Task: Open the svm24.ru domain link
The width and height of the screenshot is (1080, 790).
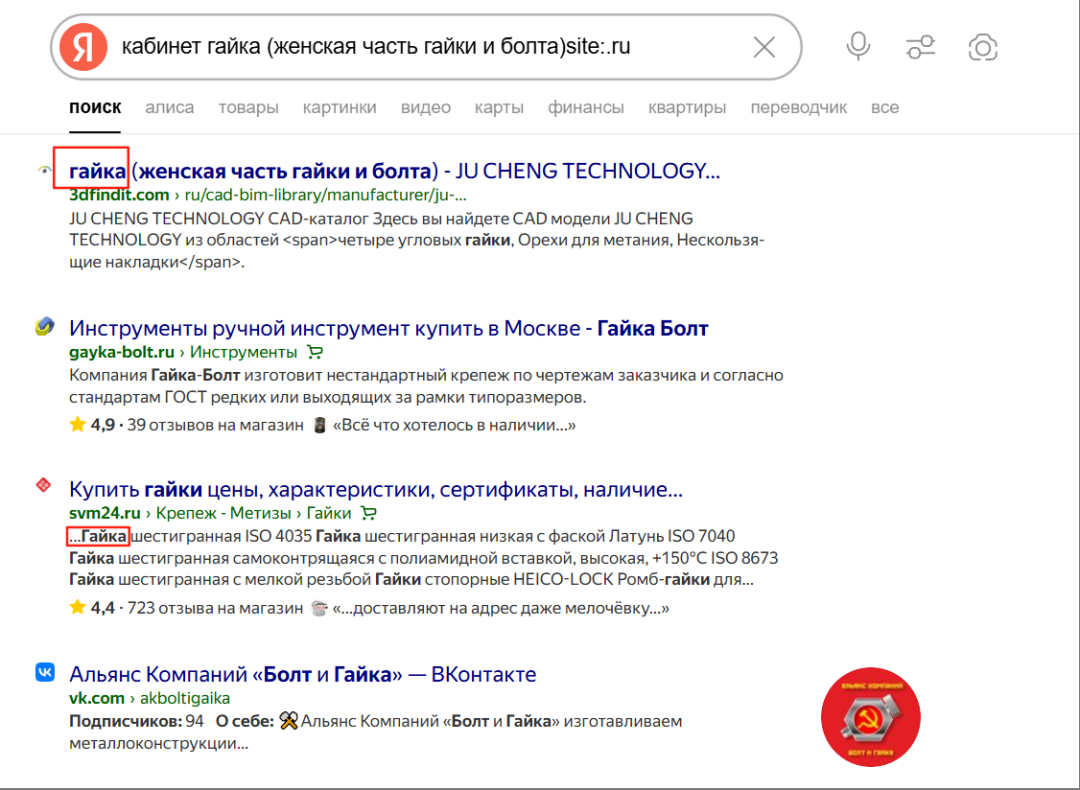Action: click(x=105, y=513)
